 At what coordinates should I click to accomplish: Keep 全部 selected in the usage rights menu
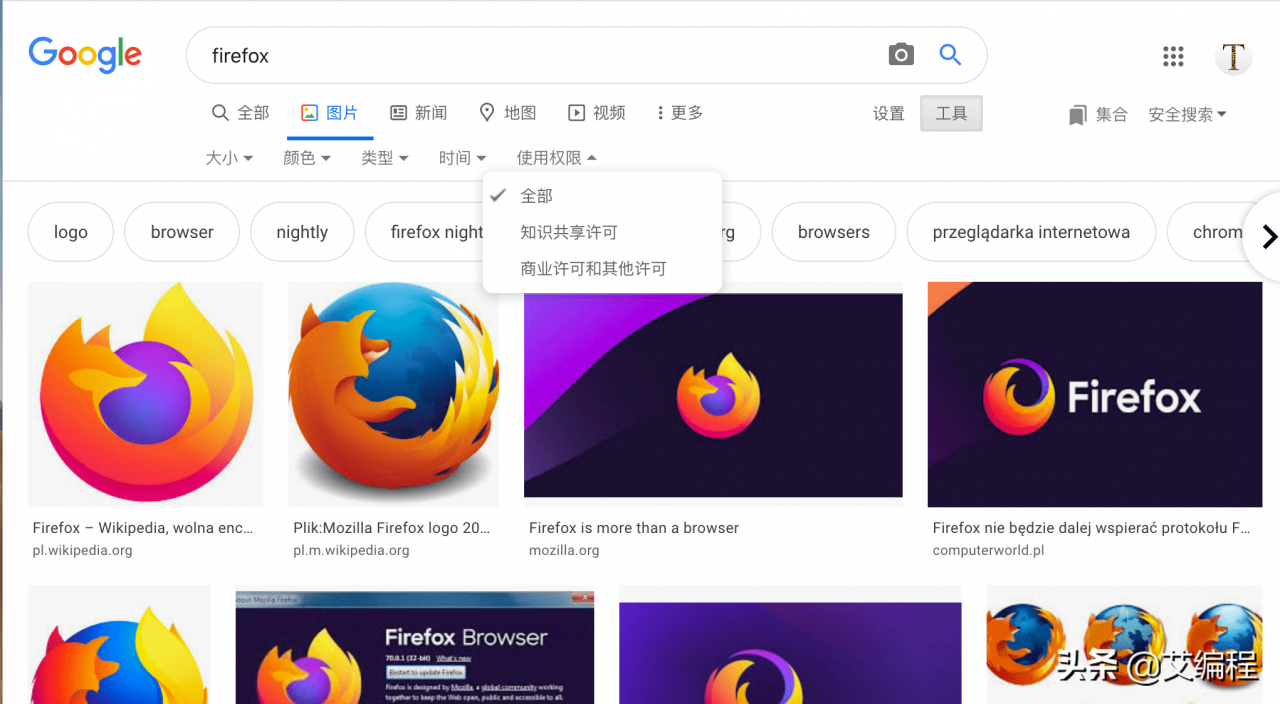pos(535,195)
